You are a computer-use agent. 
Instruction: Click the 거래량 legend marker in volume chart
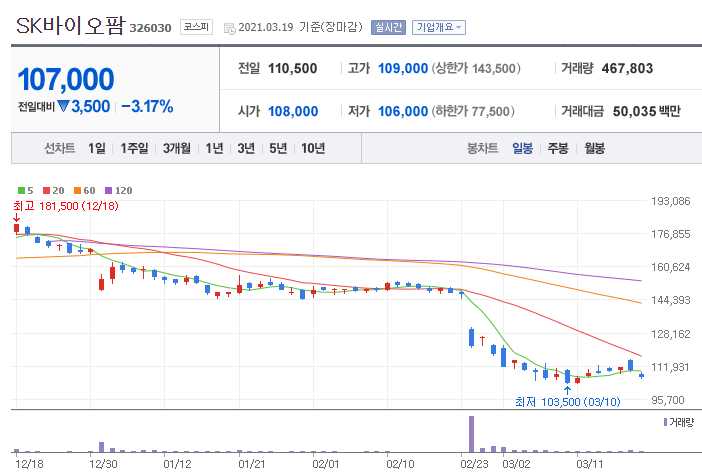tap(665, 422)
